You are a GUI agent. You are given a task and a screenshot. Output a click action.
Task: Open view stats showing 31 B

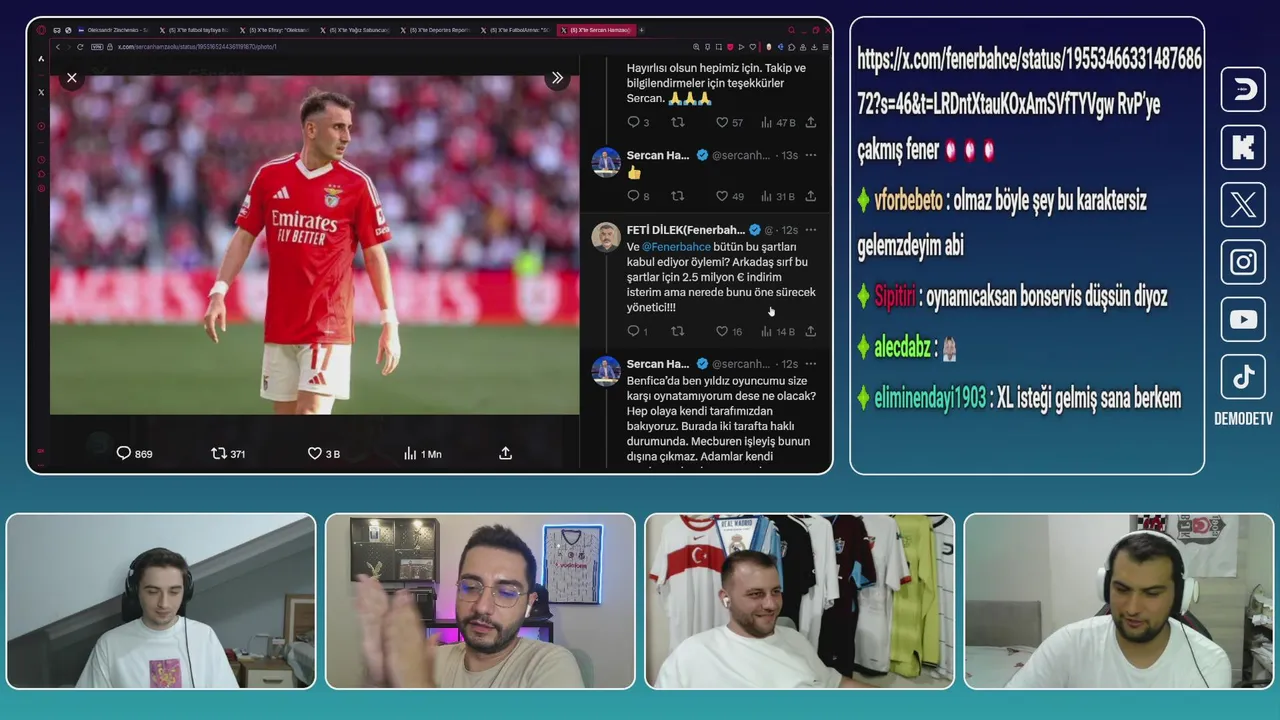(778, 196)
